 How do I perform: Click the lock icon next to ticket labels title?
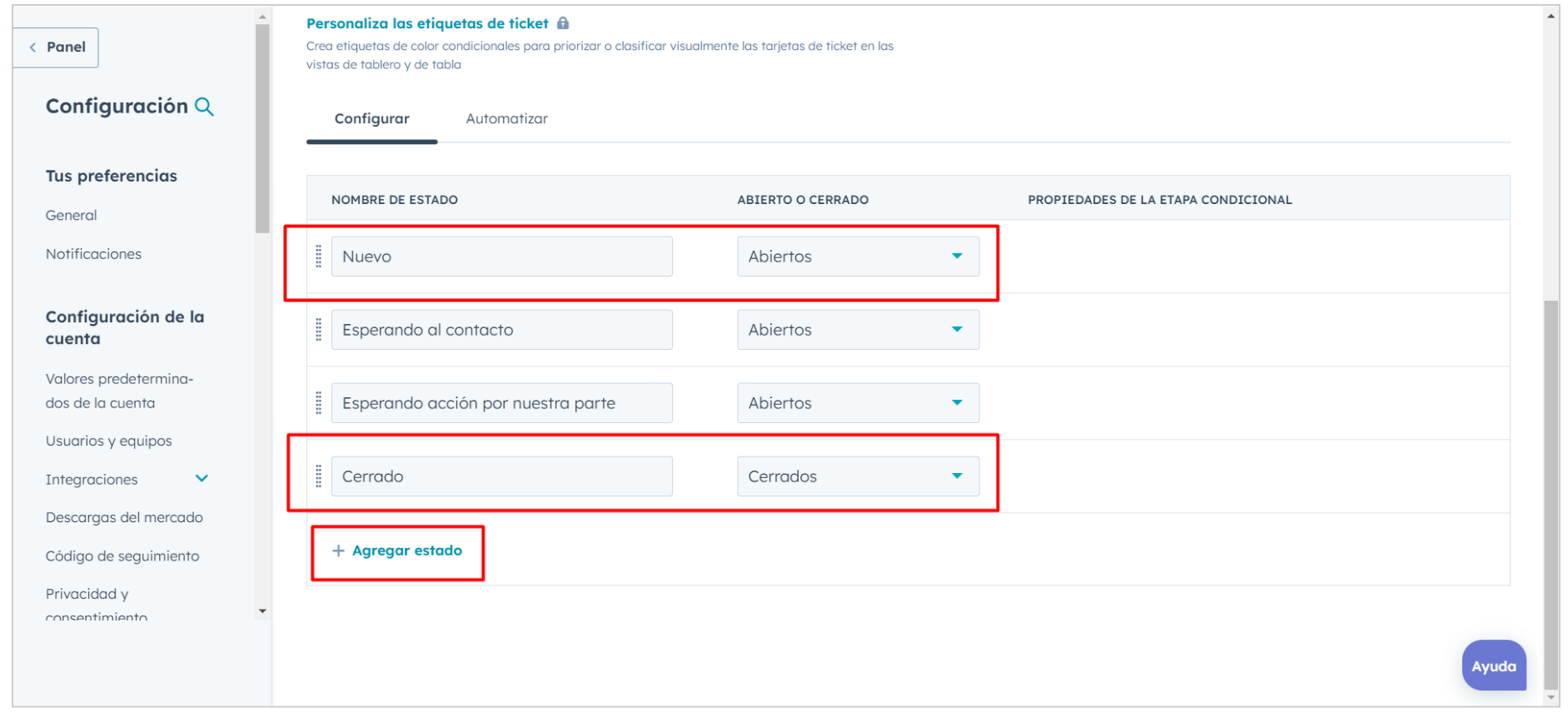[563, 23]
